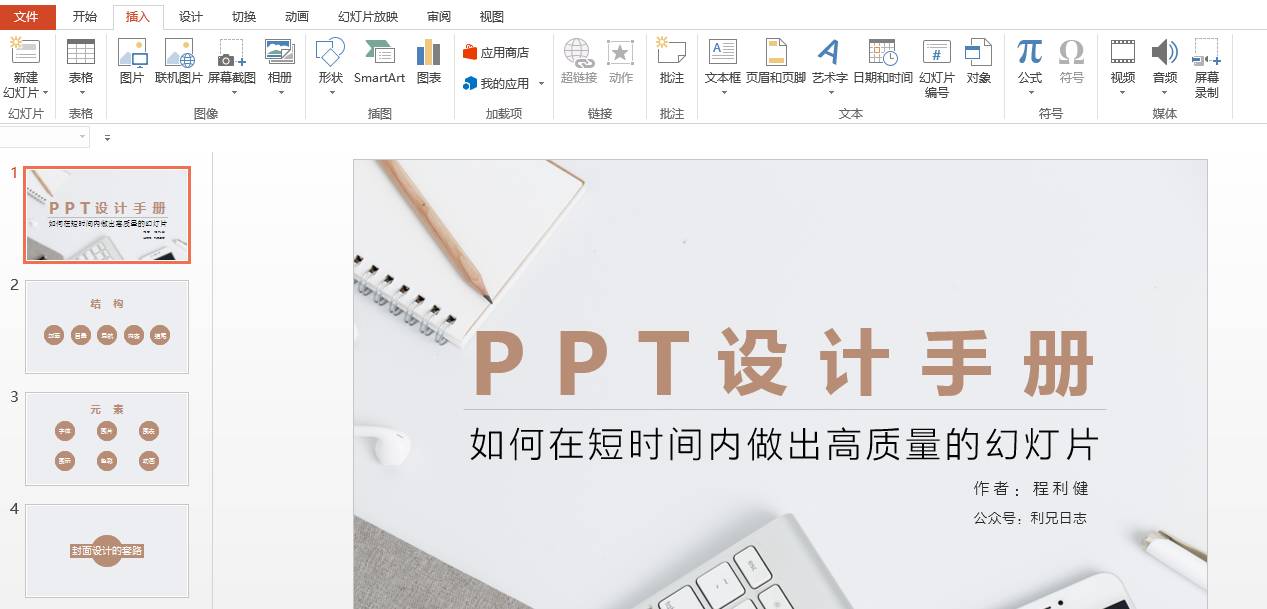Viewport: 1267px width, 609px height.
Task: Open the 艺术字 WordArt gallery
Action: [829, 52]
